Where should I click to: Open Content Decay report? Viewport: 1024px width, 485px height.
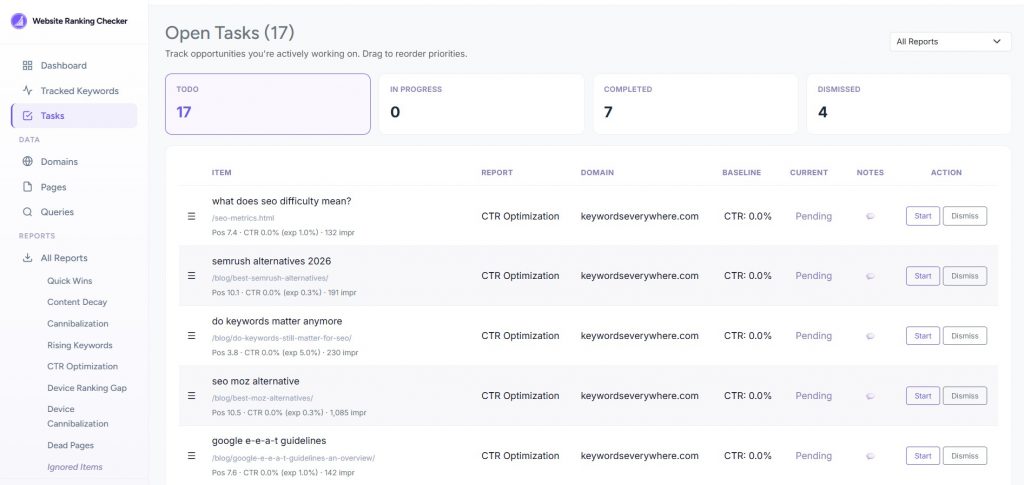tap(77, 302)
